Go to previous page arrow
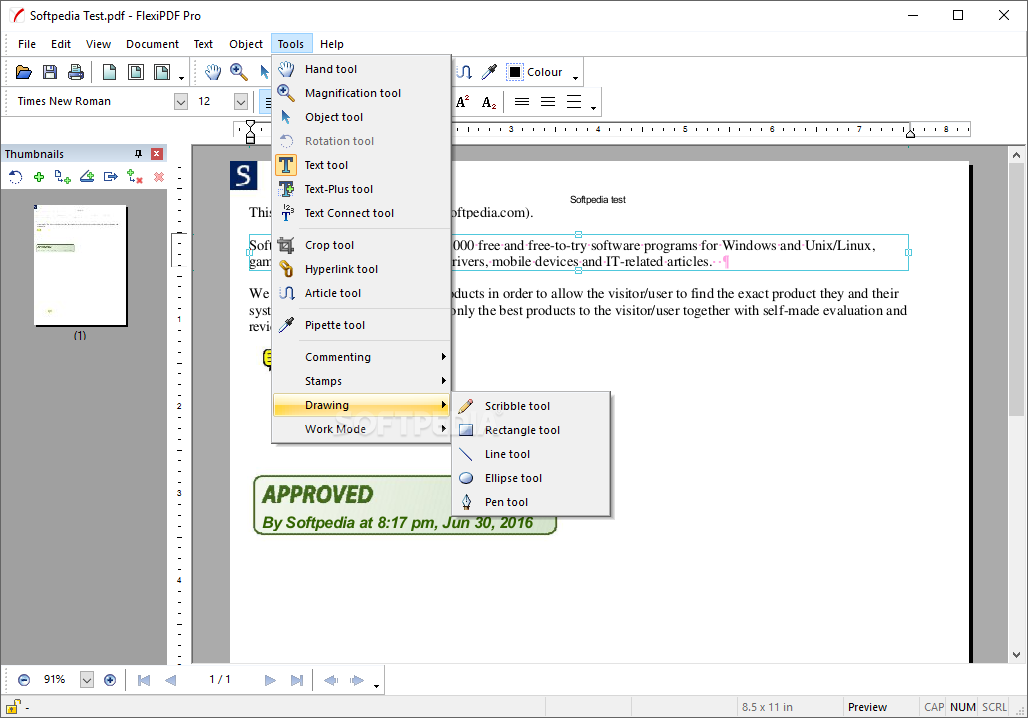Screen dimensions: 1028x718 pos(170,680)
